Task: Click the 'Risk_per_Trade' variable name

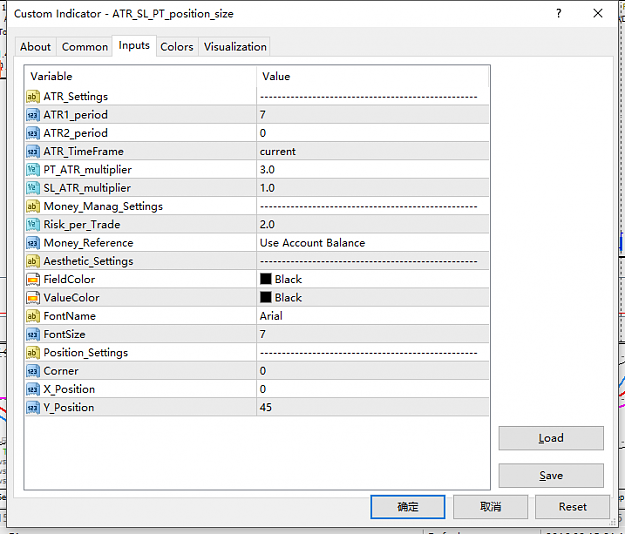Action: click(x=82, y=225)
